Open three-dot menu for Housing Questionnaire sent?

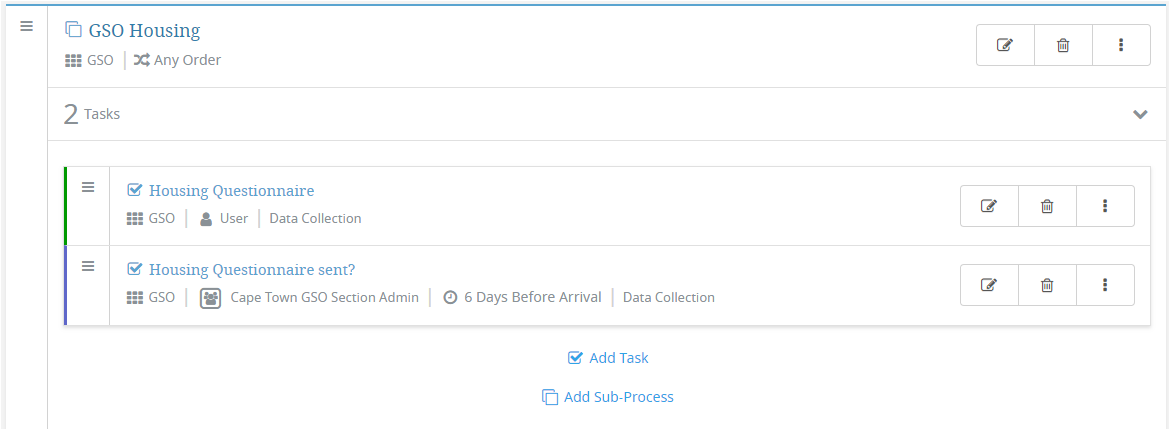click(x=1105, y=284)
